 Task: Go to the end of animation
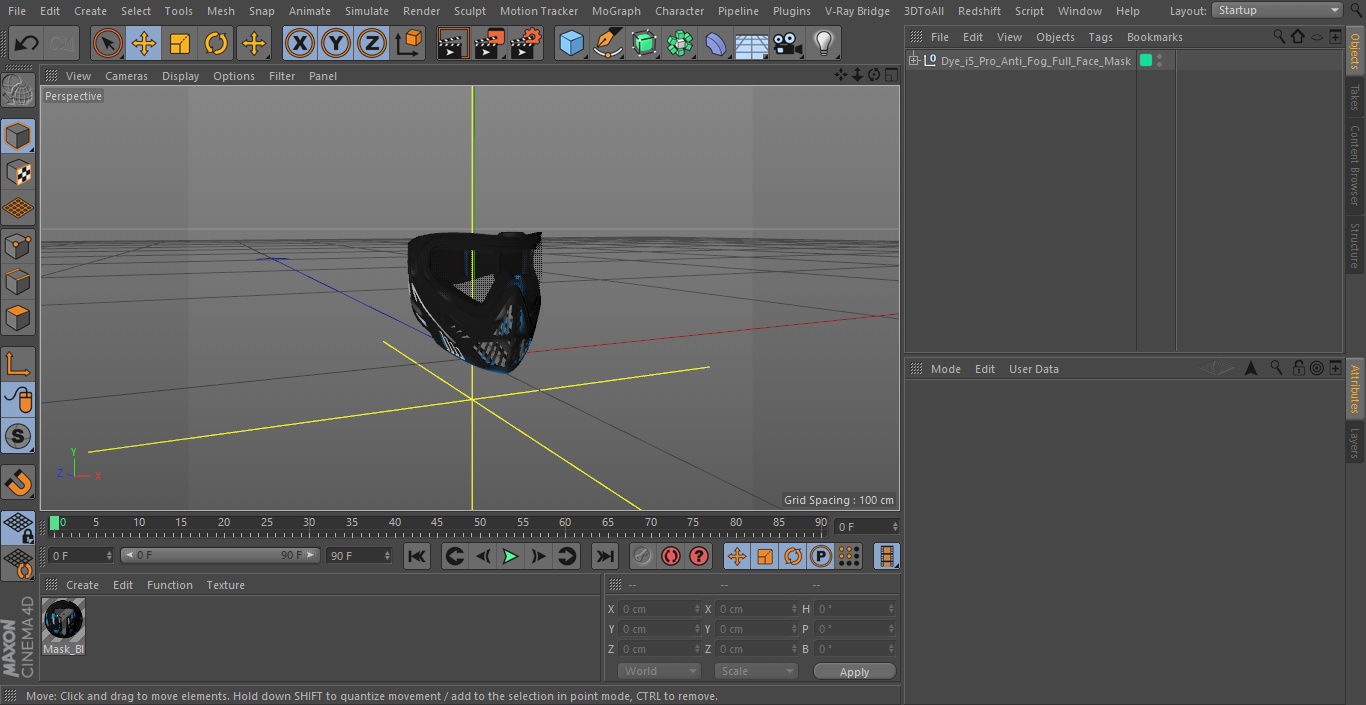click(x=605, y=556)
